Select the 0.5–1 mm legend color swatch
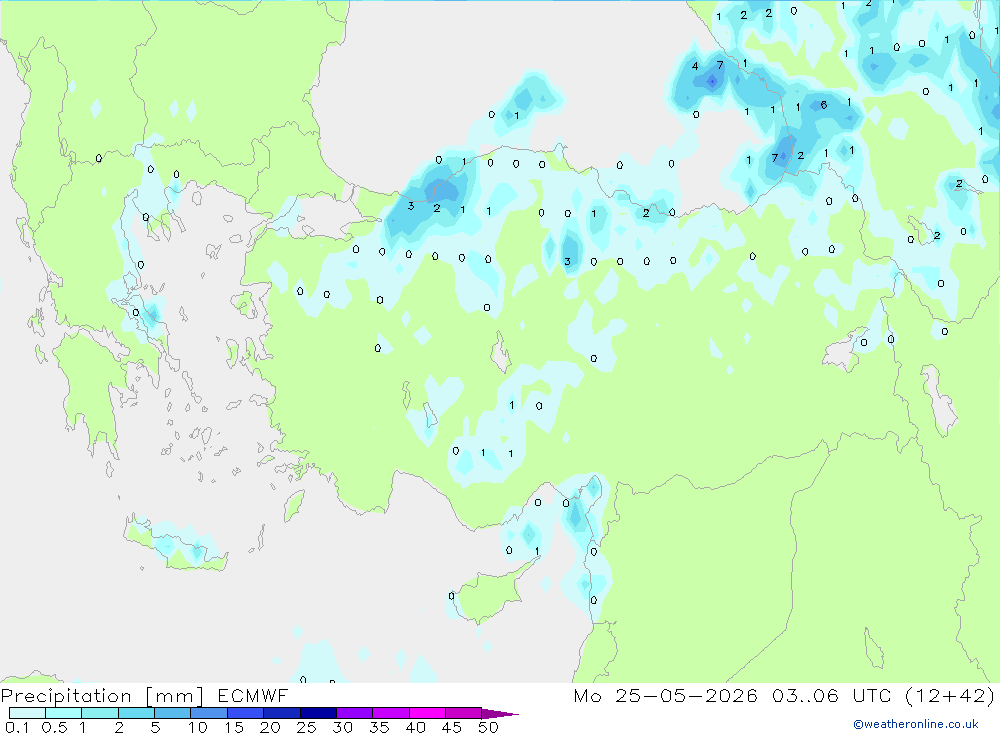Screen dimensions: 1000x733 (63, 713)
